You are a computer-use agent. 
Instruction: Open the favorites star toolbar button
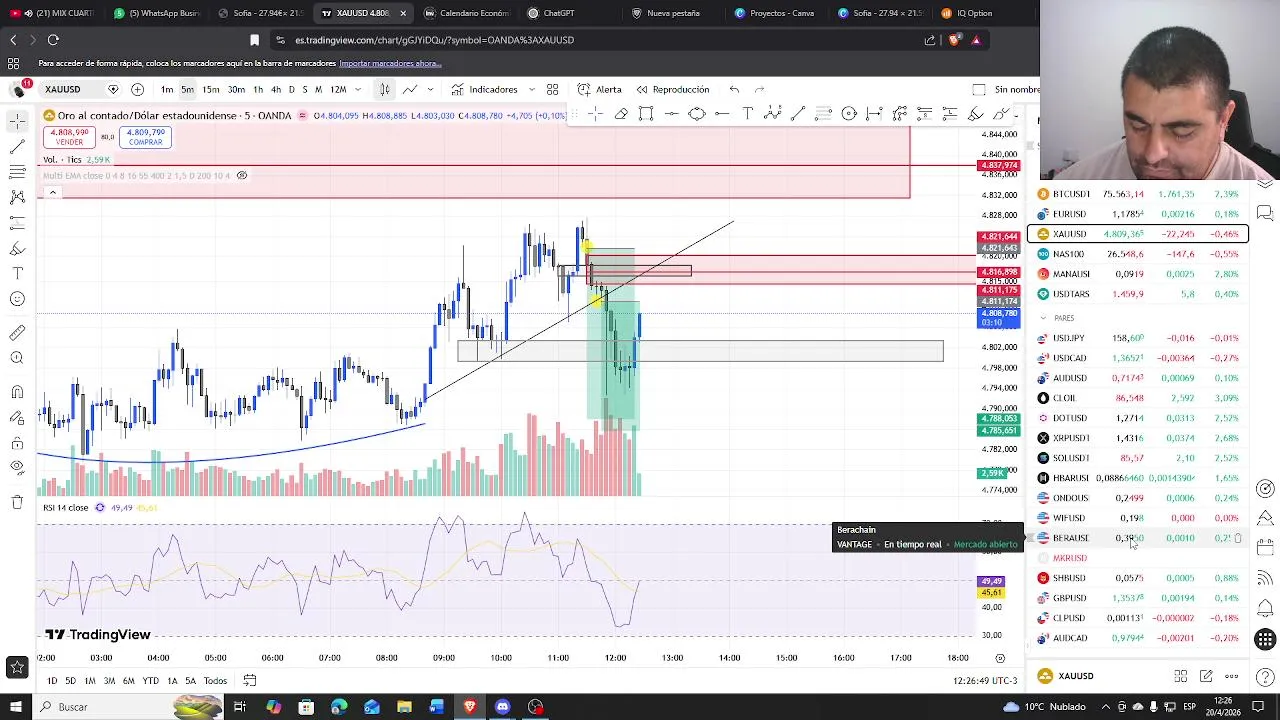(x=17, y=667)
